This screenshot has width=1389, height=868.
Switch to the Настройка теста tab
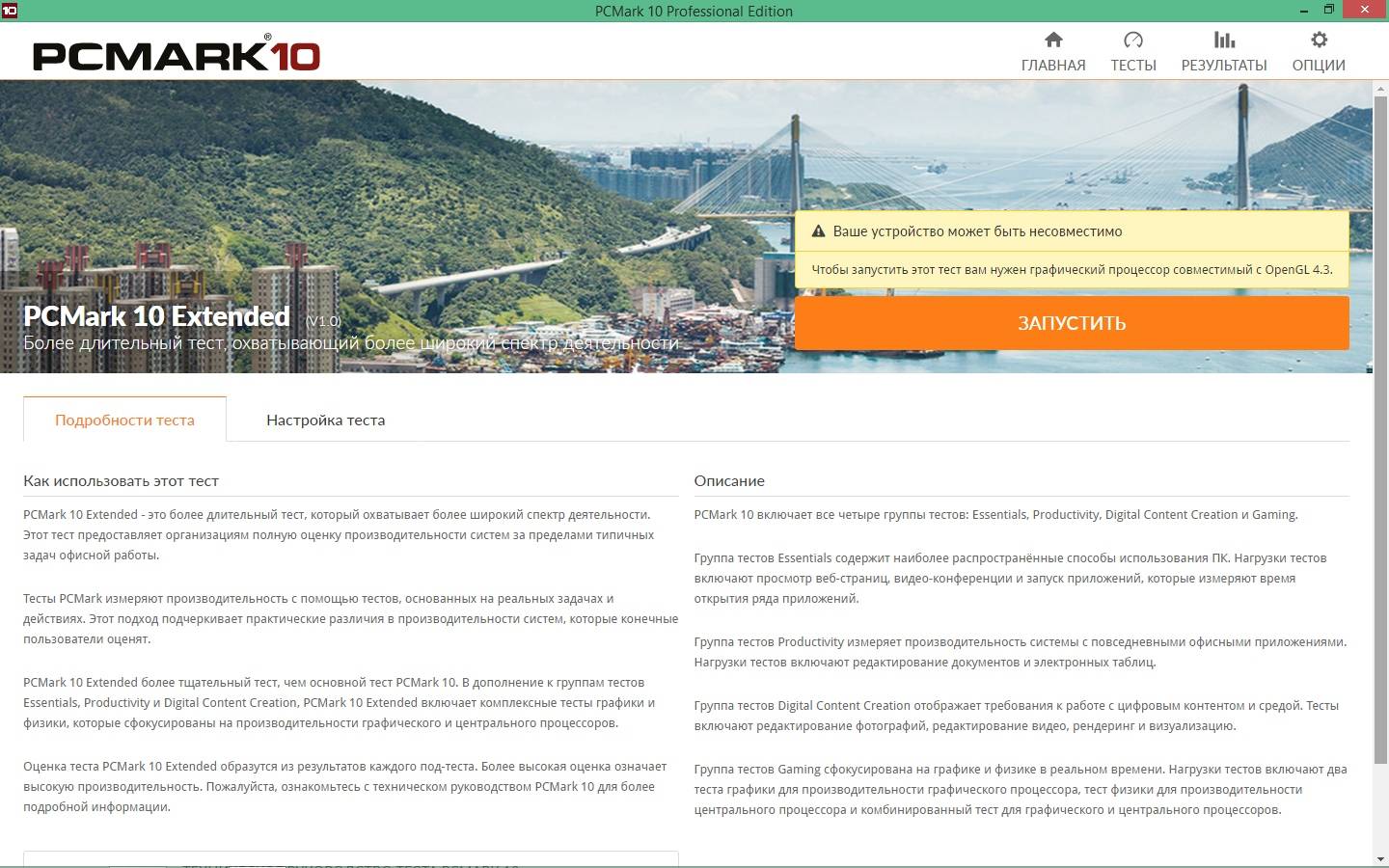325,420
